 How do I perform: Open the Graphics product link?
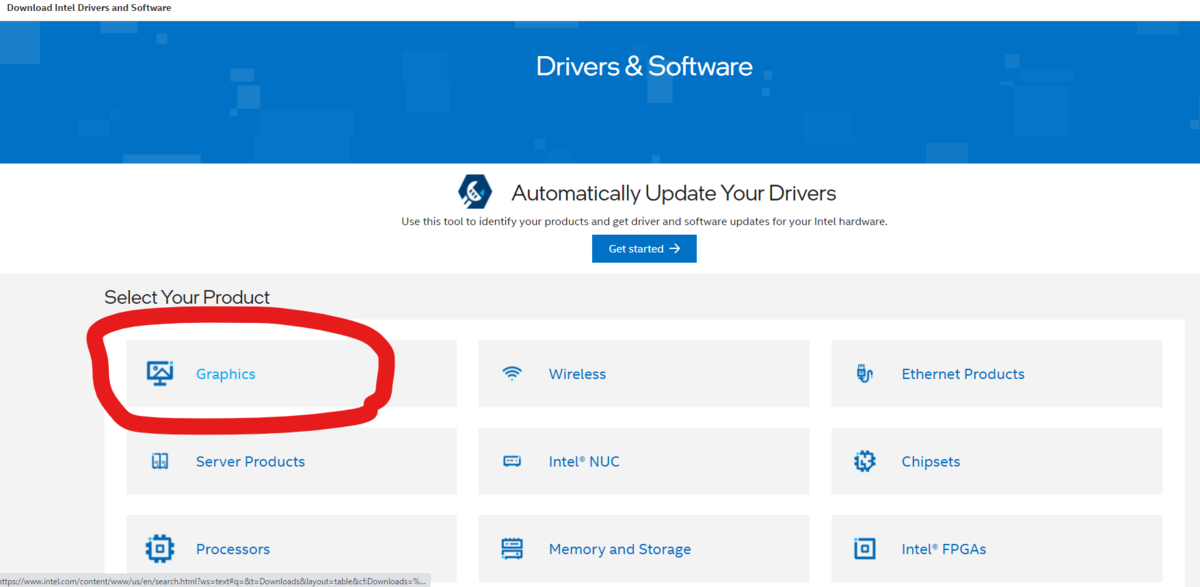click(x=225, y=374)
